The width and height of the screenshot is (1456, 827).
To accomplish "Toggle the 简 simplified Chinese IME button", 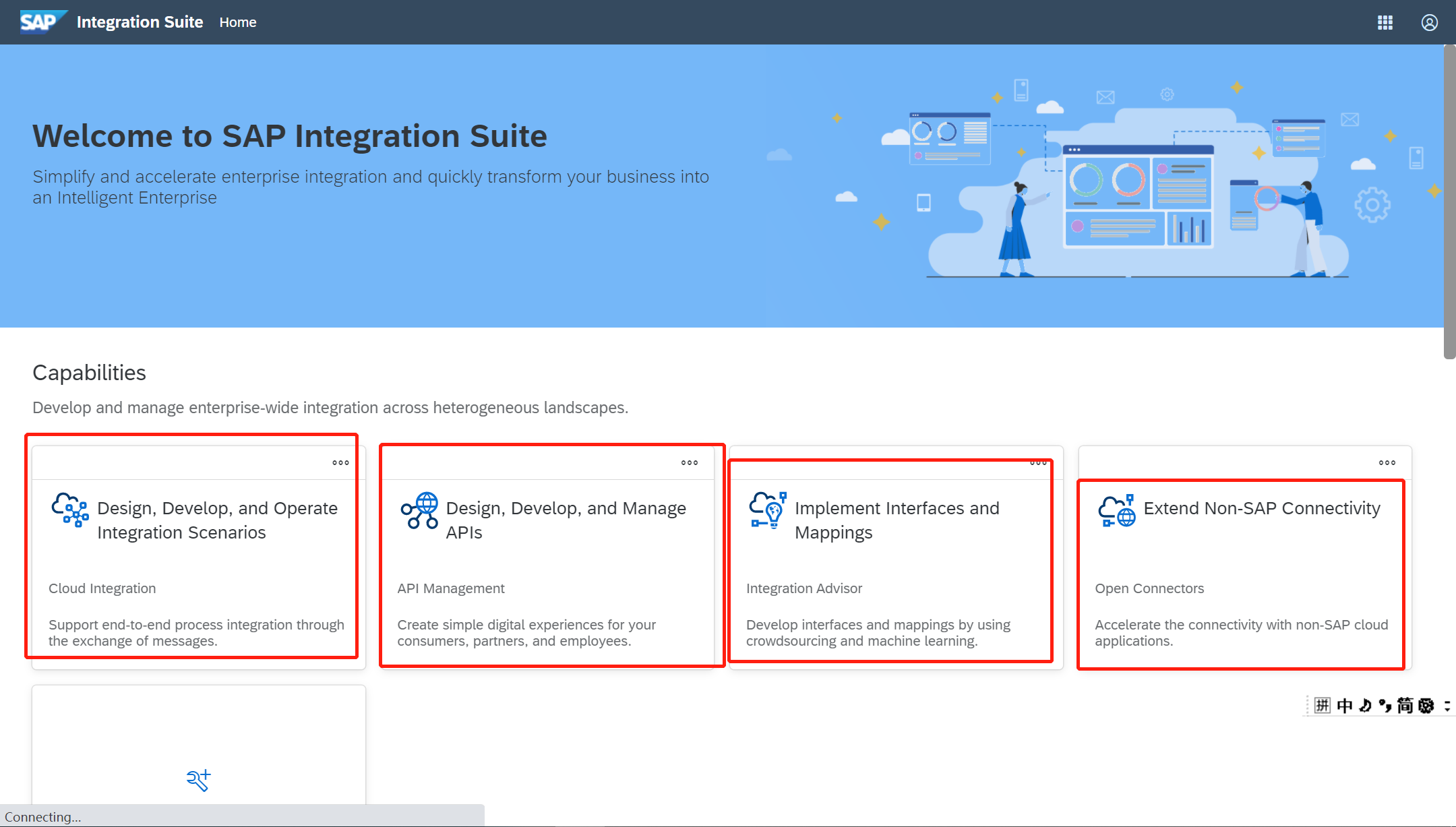I will [1405, 705].
